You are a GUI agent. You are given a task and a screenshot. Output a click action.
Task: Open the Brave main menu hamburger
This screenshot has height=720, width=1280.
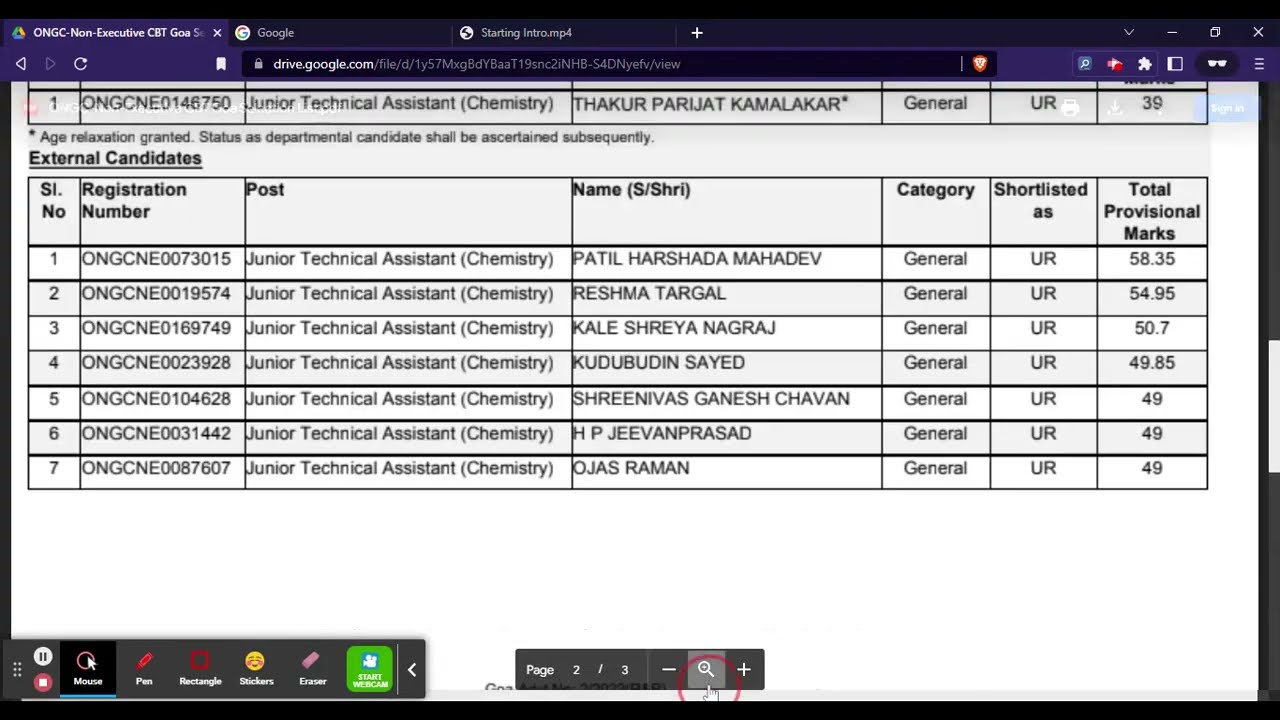point(1259,63)
